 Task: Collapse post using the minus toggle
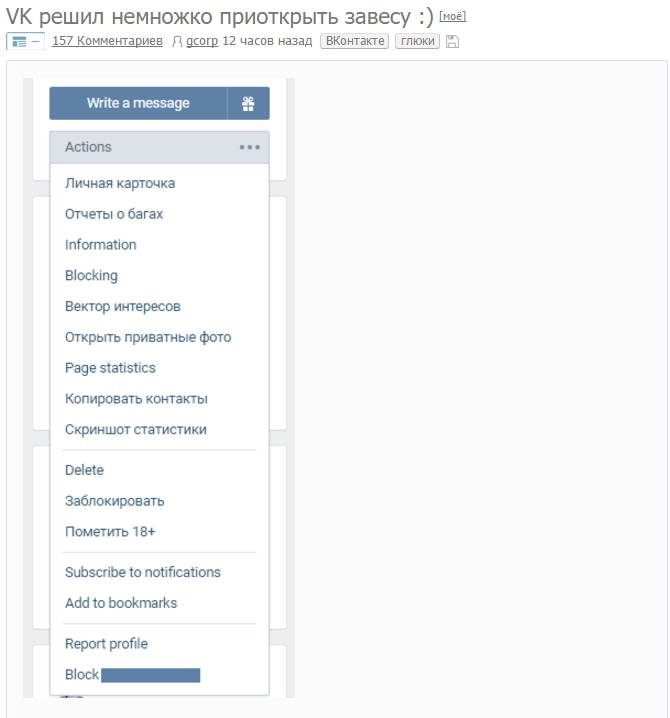[36, 41]
